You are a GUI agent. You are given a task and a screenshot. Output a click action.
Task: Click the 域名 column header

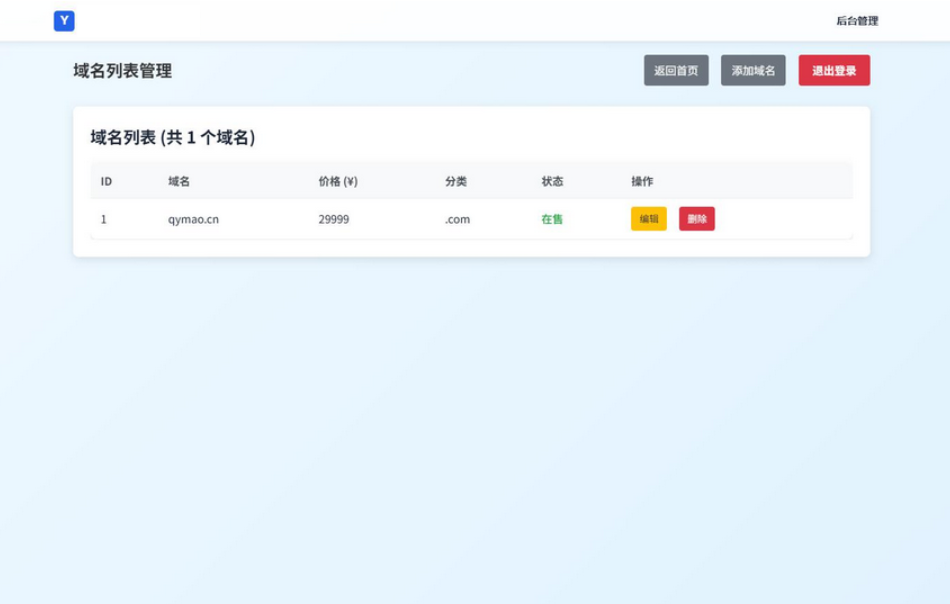click(179, 181)
